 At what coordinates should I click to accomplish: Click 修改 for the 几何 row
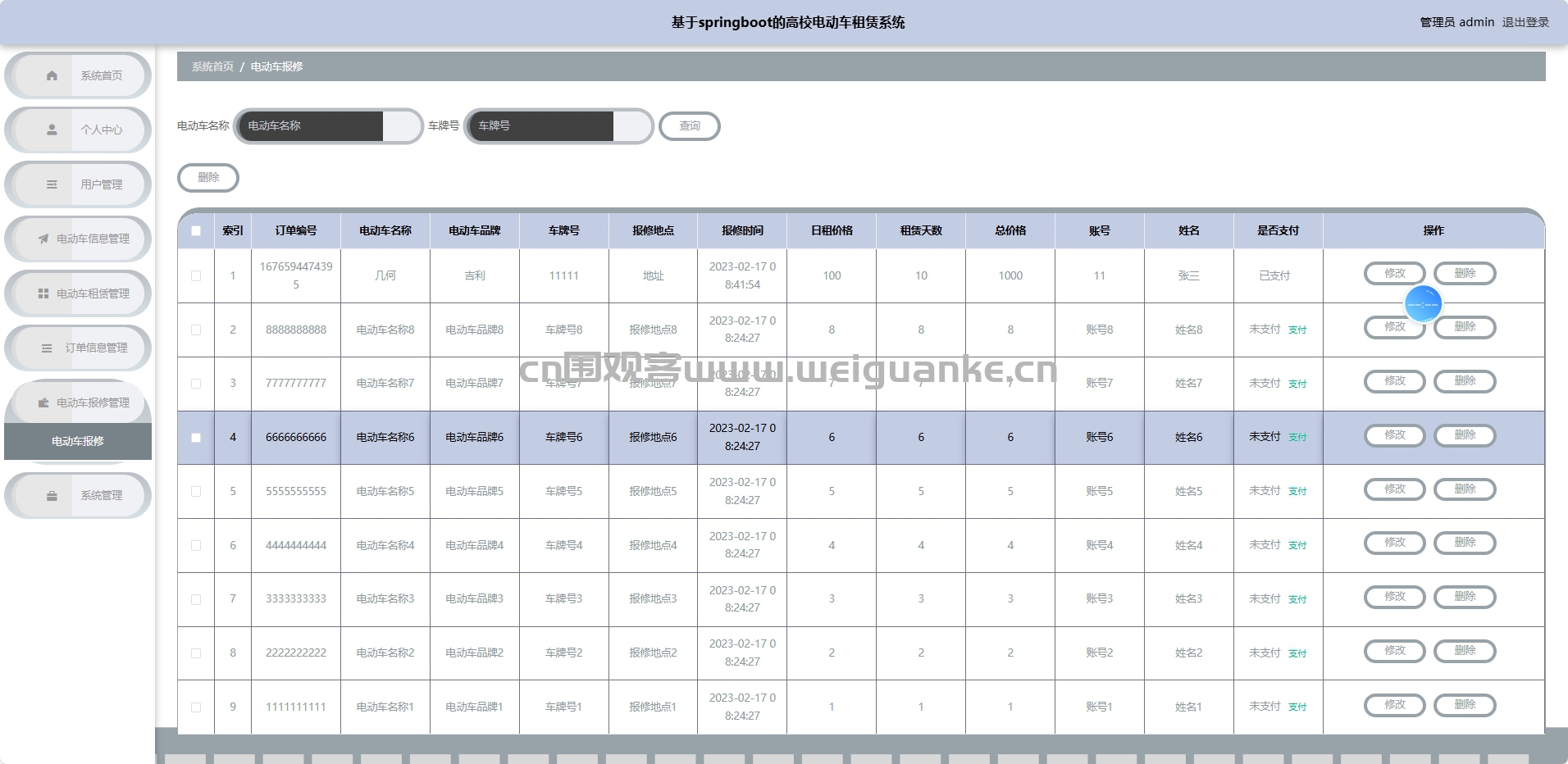(1395, 274)
